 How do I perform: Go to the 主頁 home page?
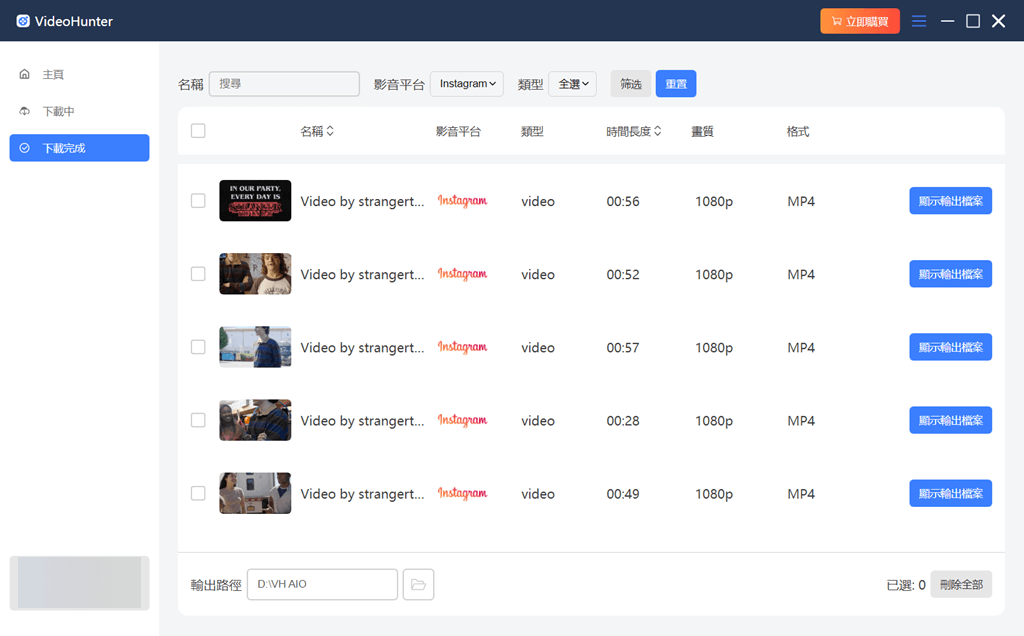tap(53, 74)
